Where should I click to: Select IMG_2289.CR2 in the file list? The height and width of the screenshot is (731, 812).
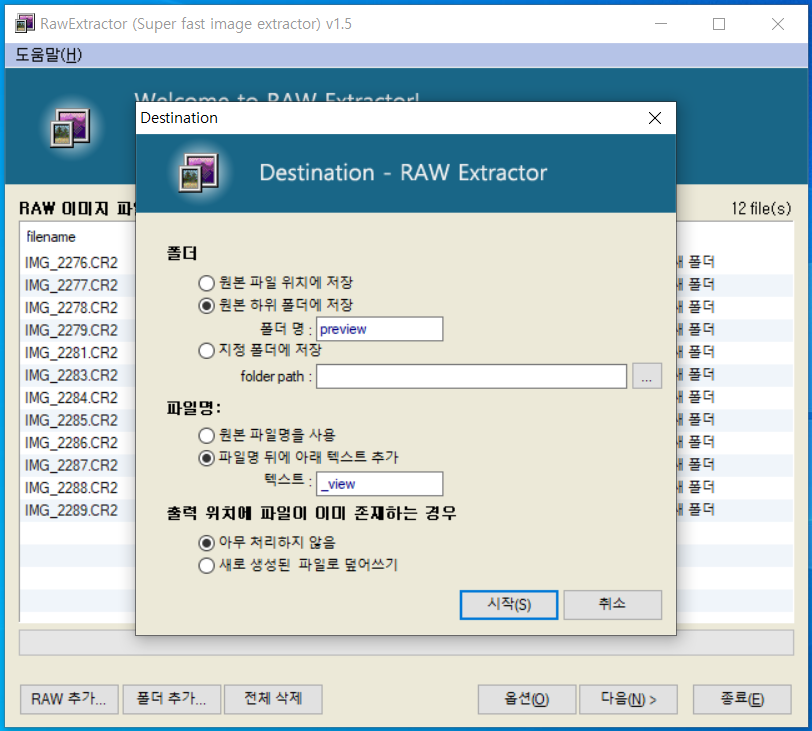pyautogui.click(x=71, y=510)
